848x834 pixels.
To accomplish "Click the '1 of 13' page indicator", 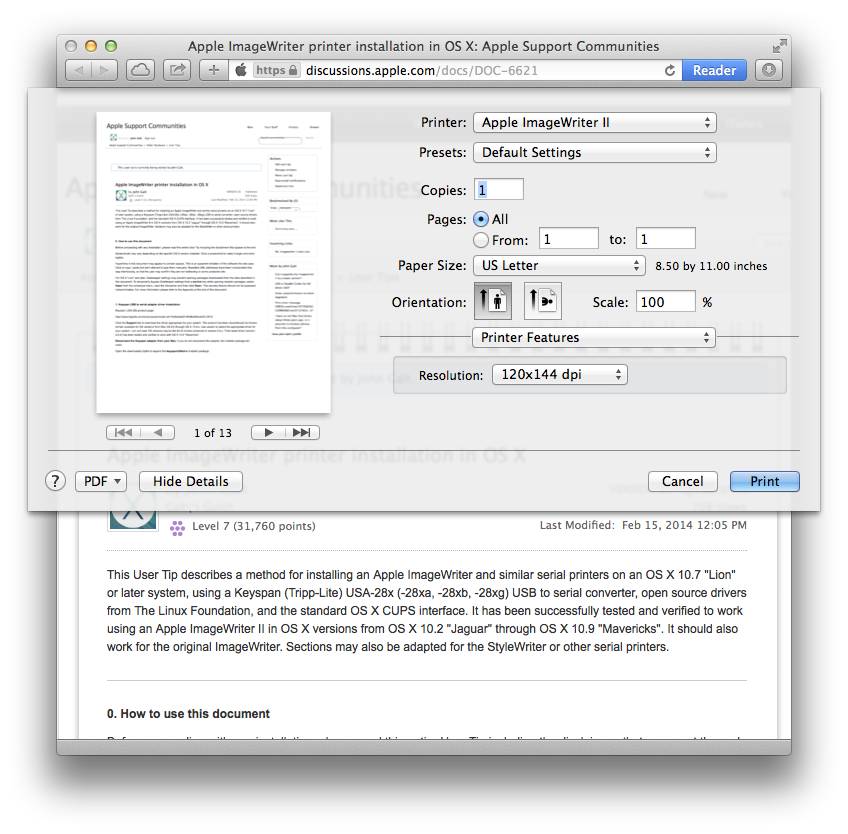I will coord(213,433).
